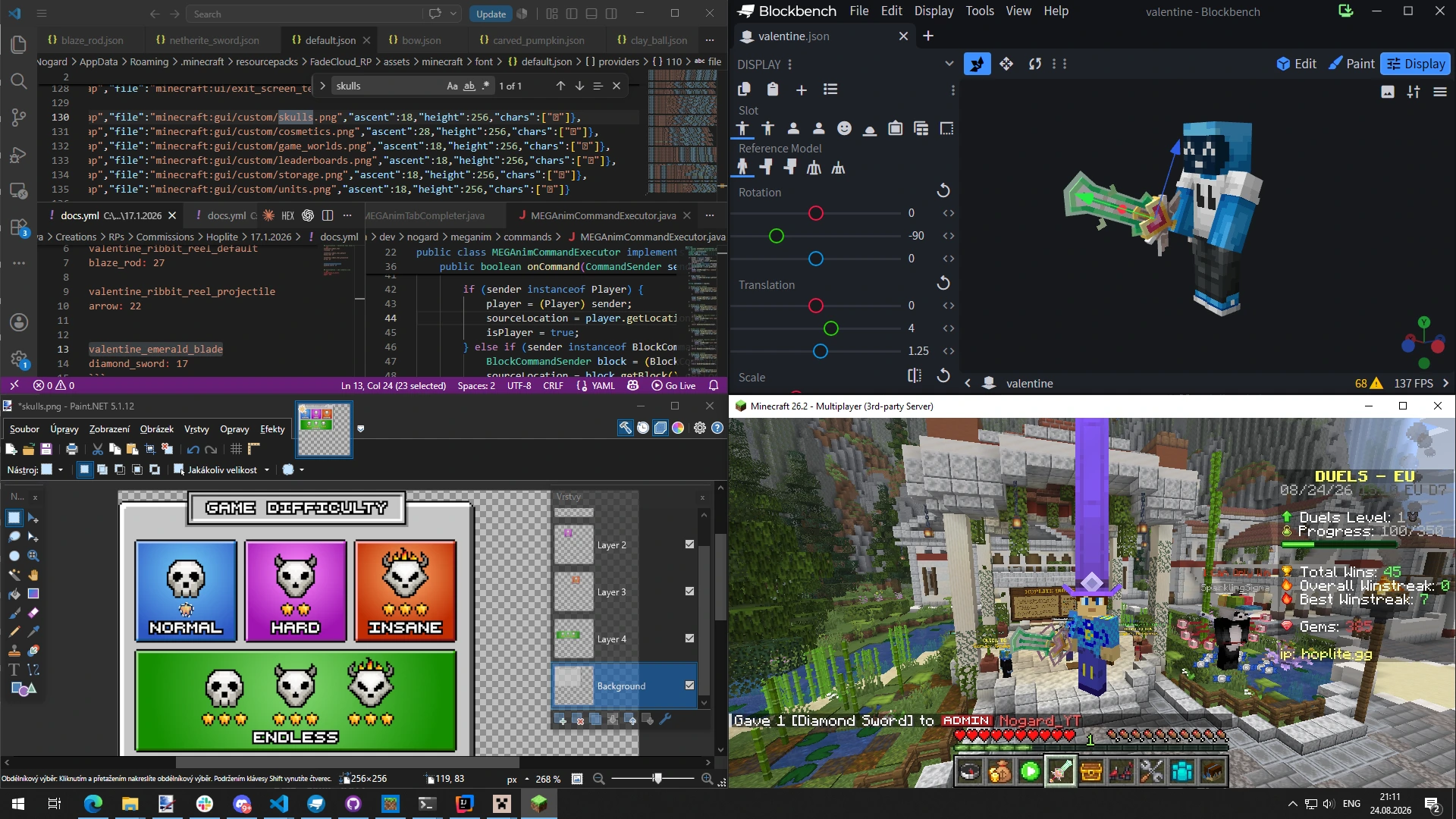The image size is (1456, 819).
Task: Select the Lasso Select tool in Paint.NET
Action: point(14,537)
